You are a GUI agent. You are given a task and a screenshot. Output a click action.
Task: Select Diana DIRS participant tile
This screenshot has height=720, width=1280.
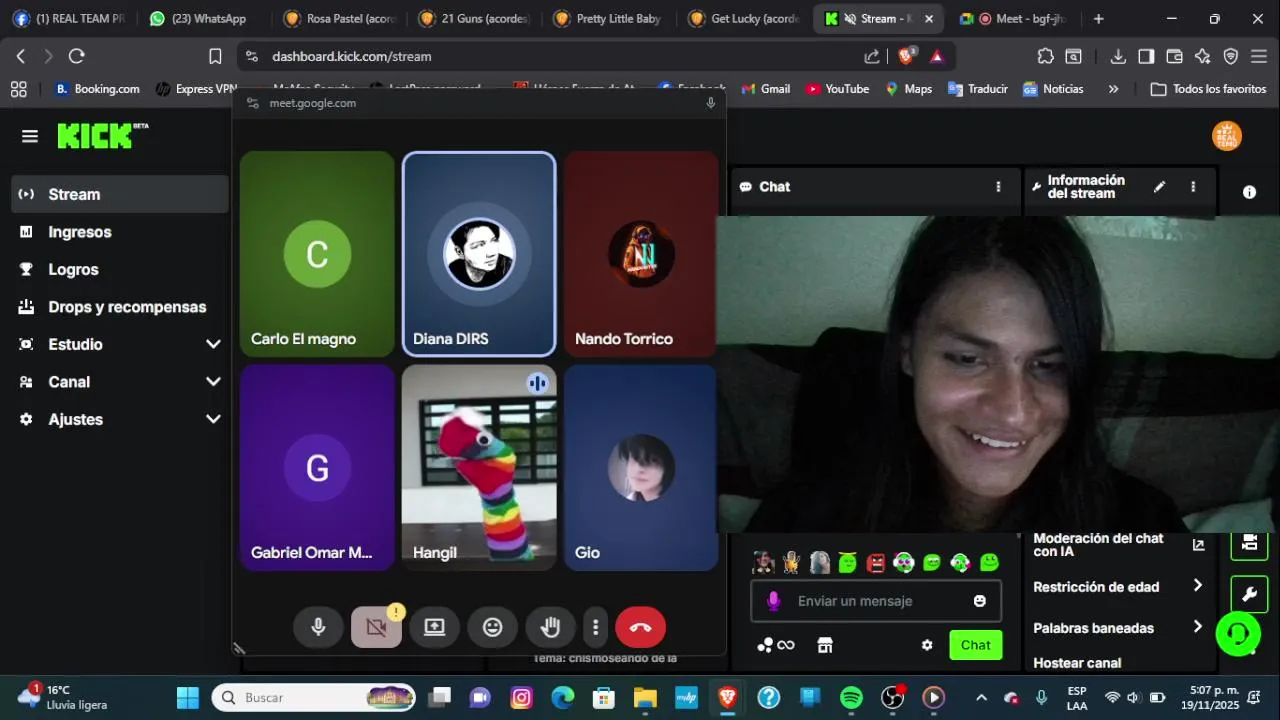[479, 254]
